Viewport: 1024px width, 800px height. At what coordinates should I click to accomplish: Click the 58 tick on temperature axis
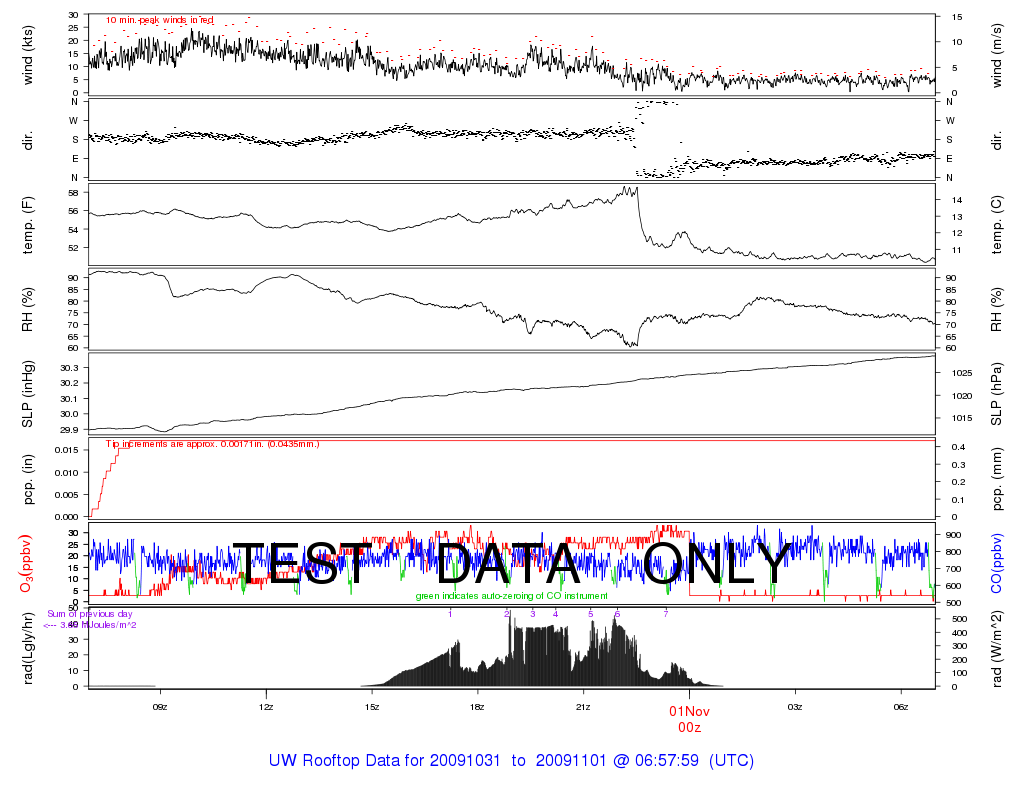click(x=73, y=193)
